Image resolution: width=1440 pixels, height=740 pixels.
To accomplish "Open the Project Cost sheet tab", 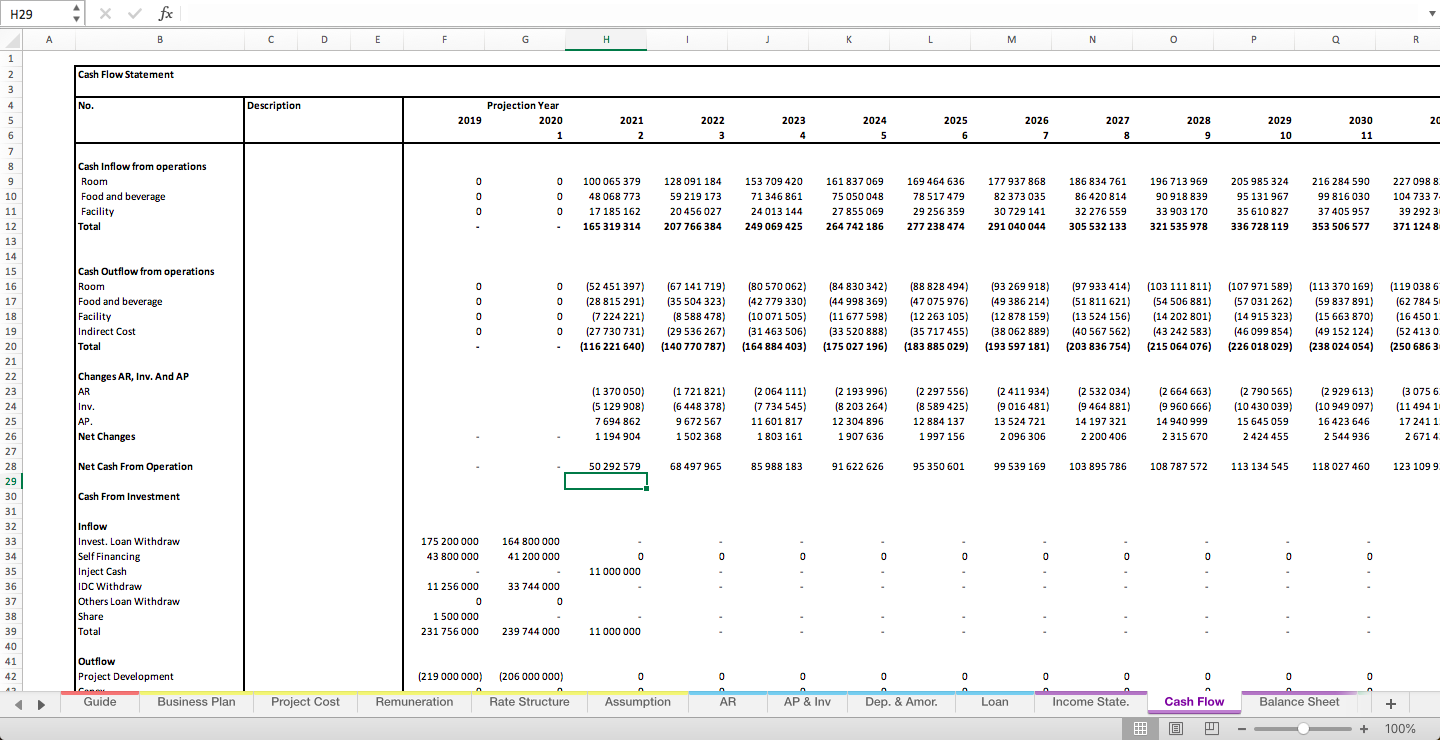I will [305, 702].
